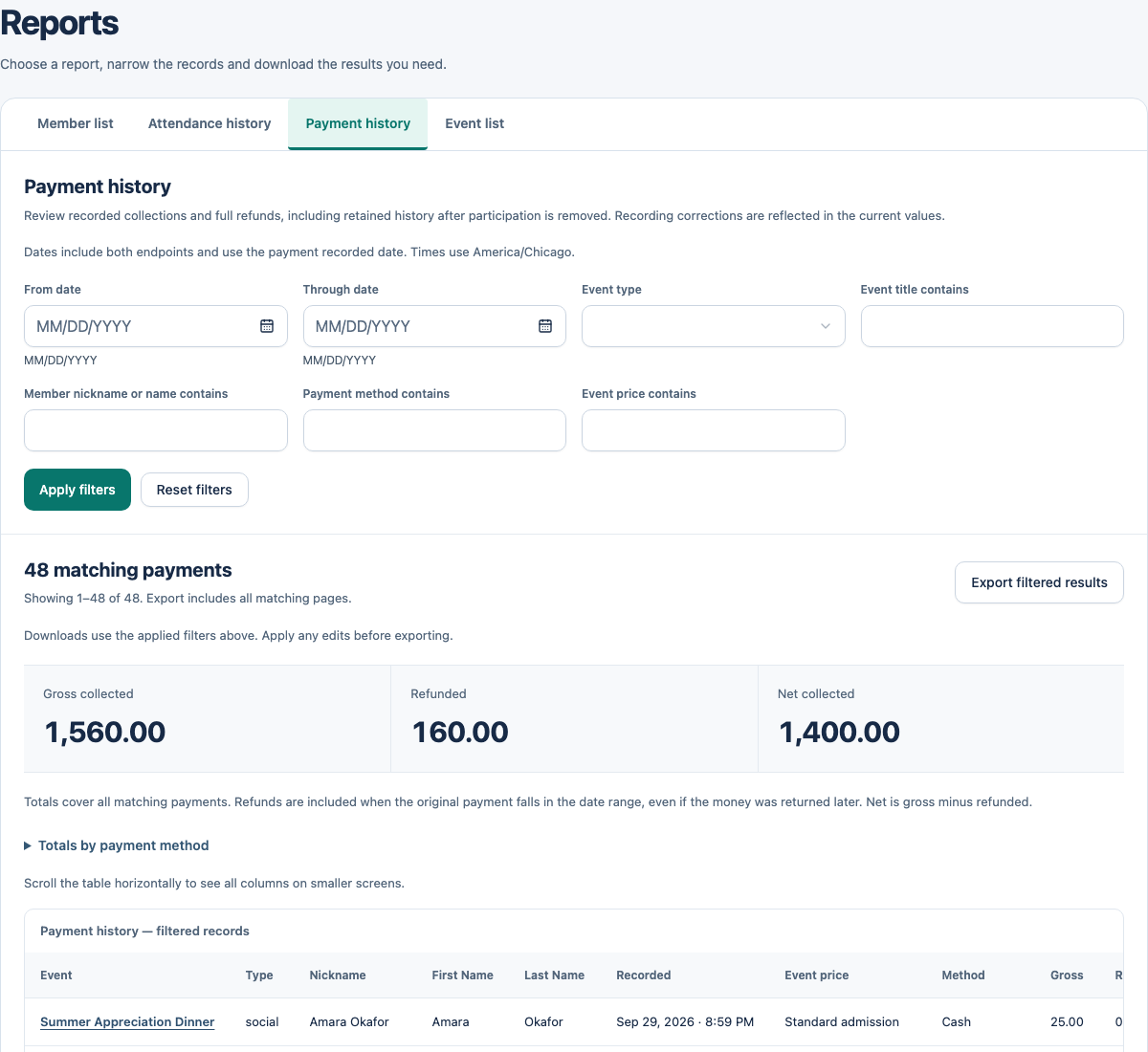Click the Refunded 160.00 value
Screen dimensions: 1148x1052
coord(460,733)
